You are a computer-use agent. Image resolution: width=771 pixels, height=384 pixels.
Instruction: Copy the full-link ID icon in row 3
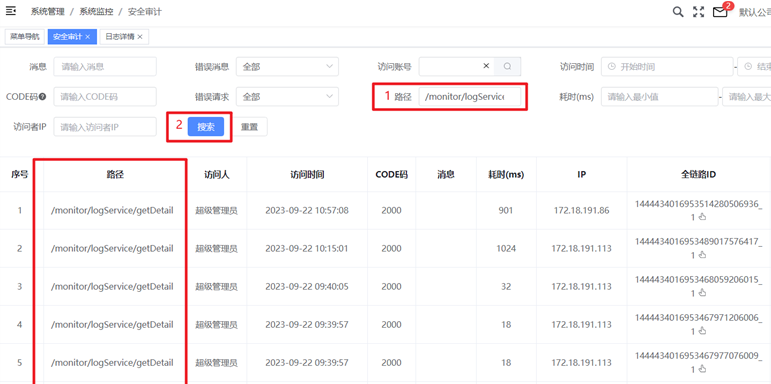(702, 293)
